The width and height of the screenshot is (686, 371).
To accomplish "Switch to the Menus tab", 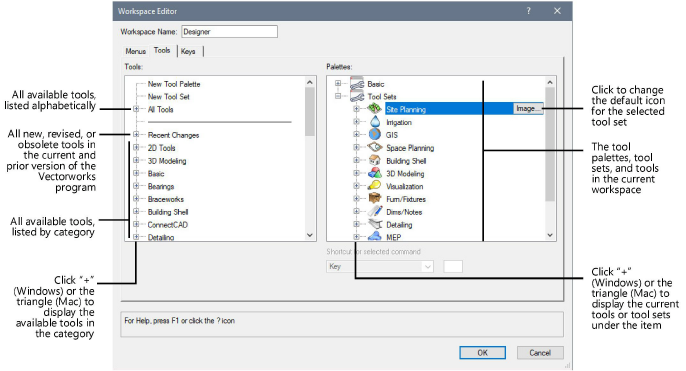I will pos(136,51).
